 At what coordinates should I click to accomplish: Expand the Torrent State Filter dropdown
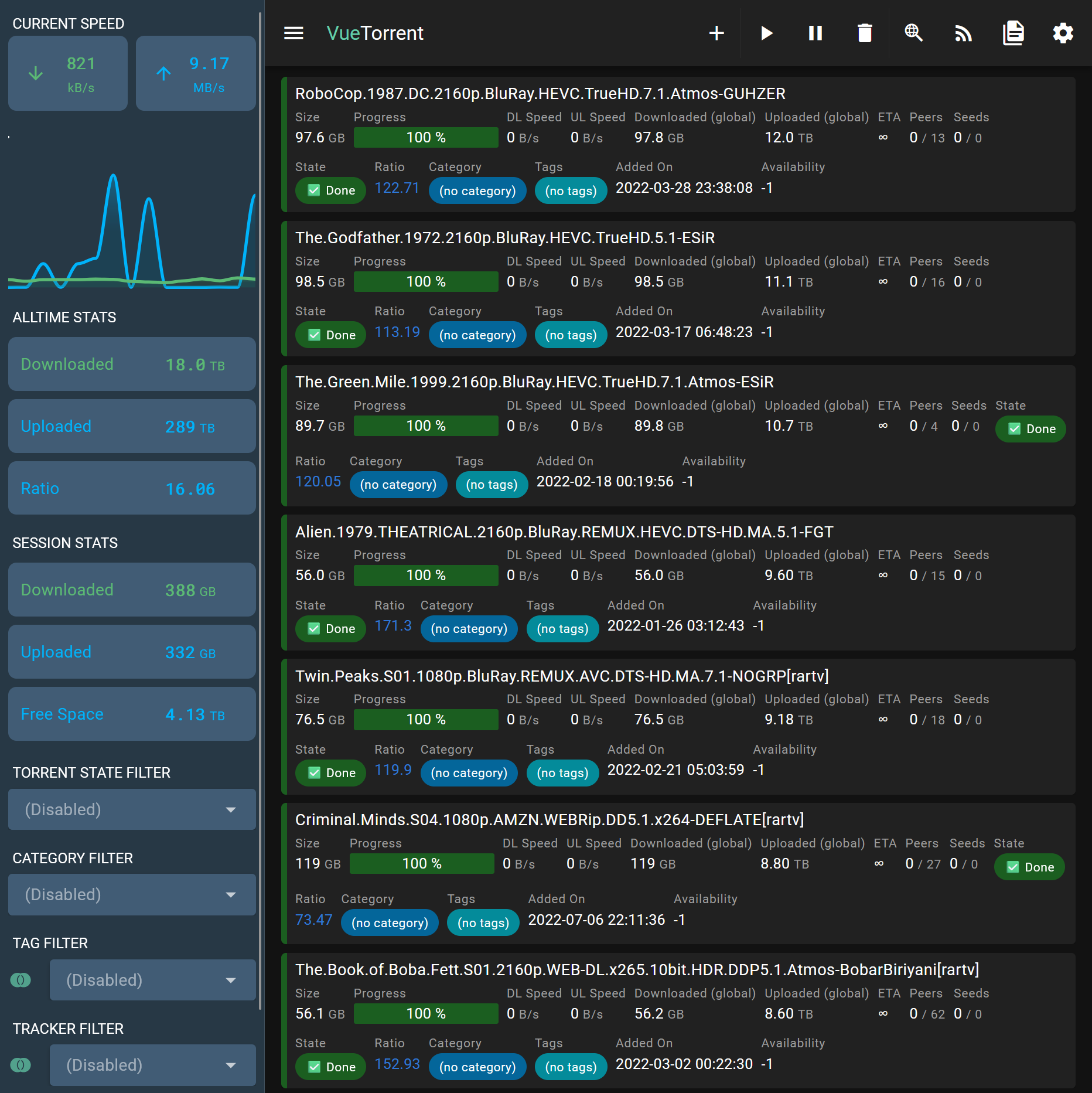point(132,809)
